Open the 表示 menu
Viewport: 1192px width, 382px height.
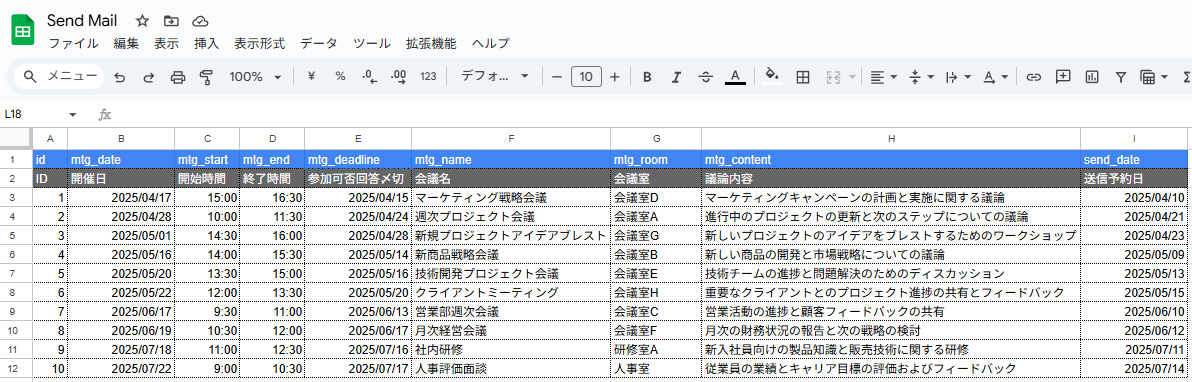tap(166, 43)
